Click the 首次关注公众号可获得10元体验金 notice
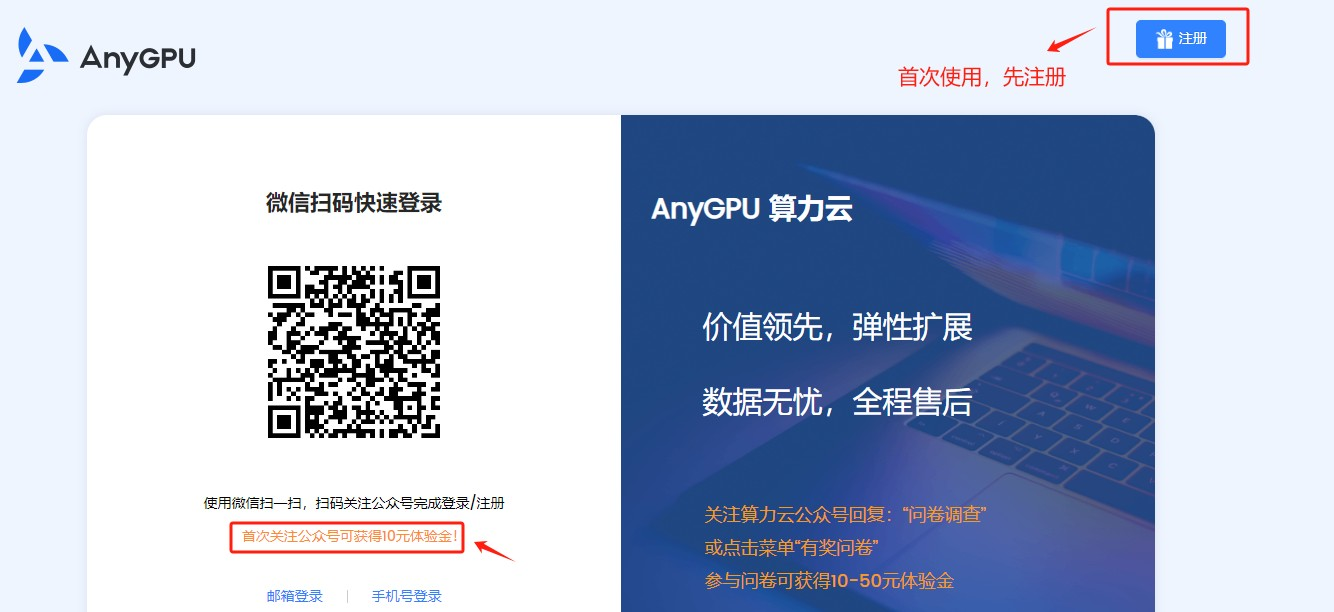This screenshot has width=1334, height=612. tap(349, 537)
